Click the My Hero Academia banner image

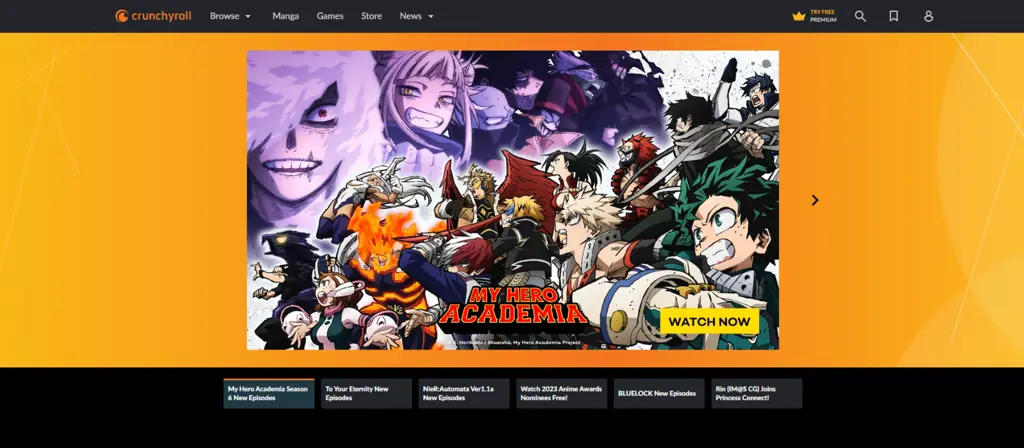(x=513, y=200)
